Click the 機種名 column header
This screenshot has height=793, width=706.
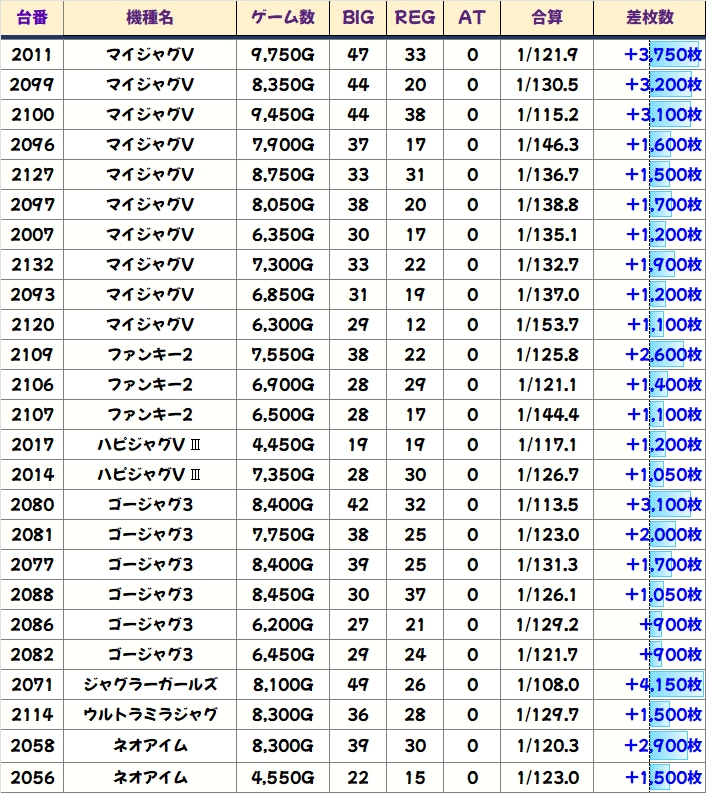149,18
